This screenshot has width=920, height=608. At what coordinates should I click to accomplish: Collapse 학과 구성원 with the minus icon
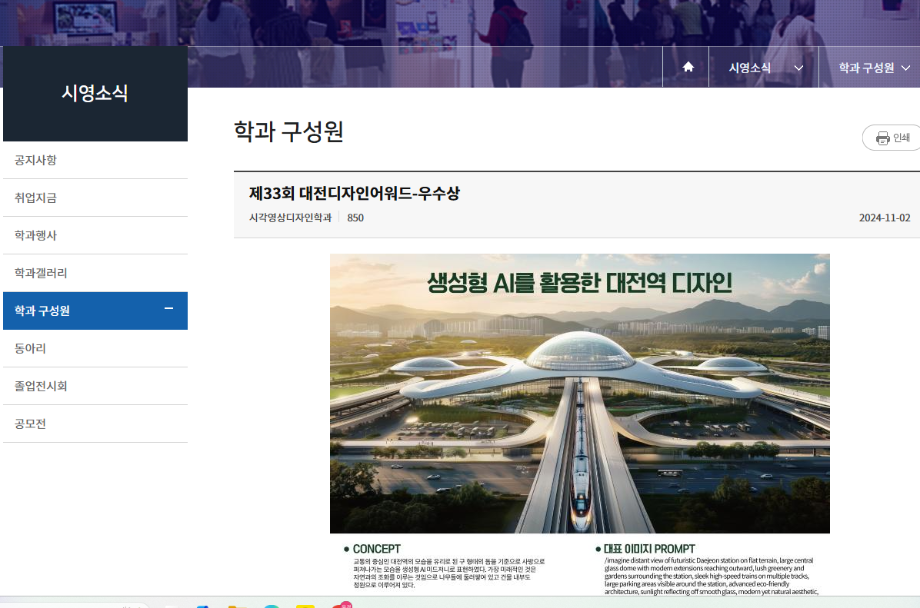(x=168, y=310)
